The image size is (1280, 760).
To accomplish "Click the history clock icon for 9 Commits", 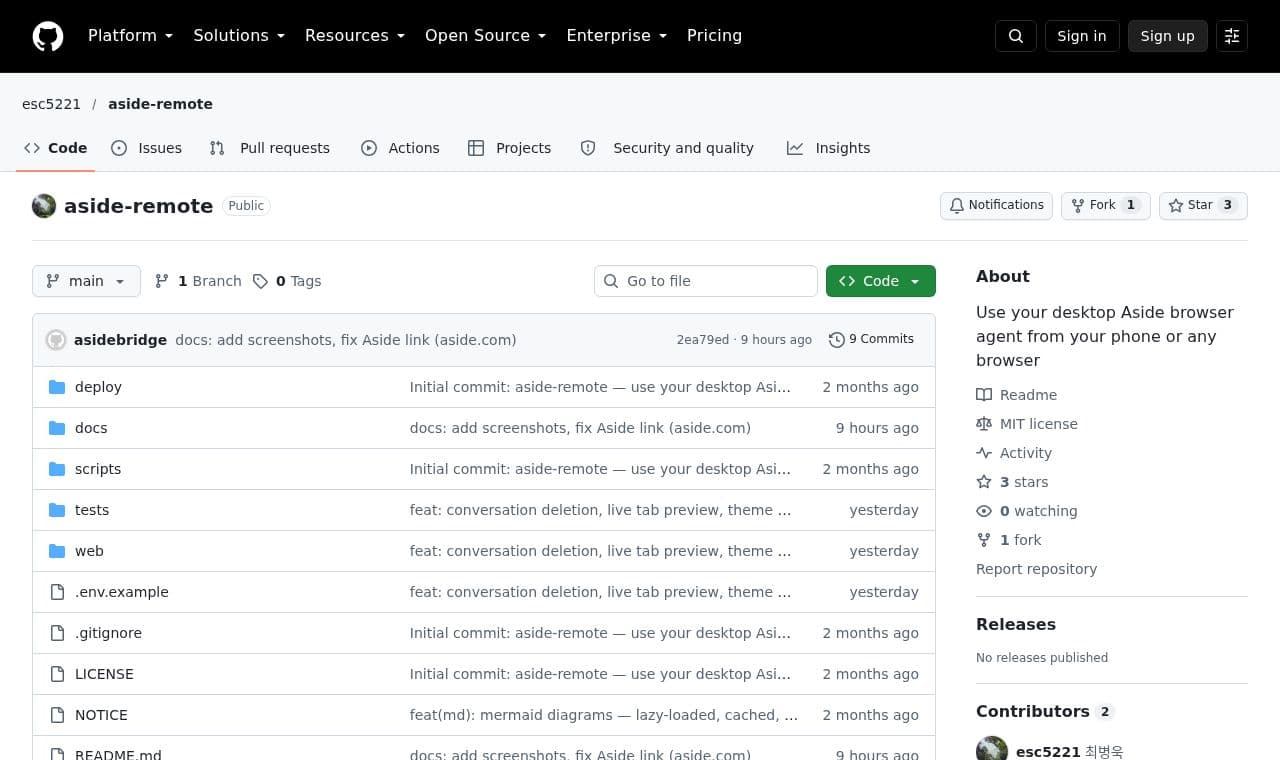I will click(837, 340).
